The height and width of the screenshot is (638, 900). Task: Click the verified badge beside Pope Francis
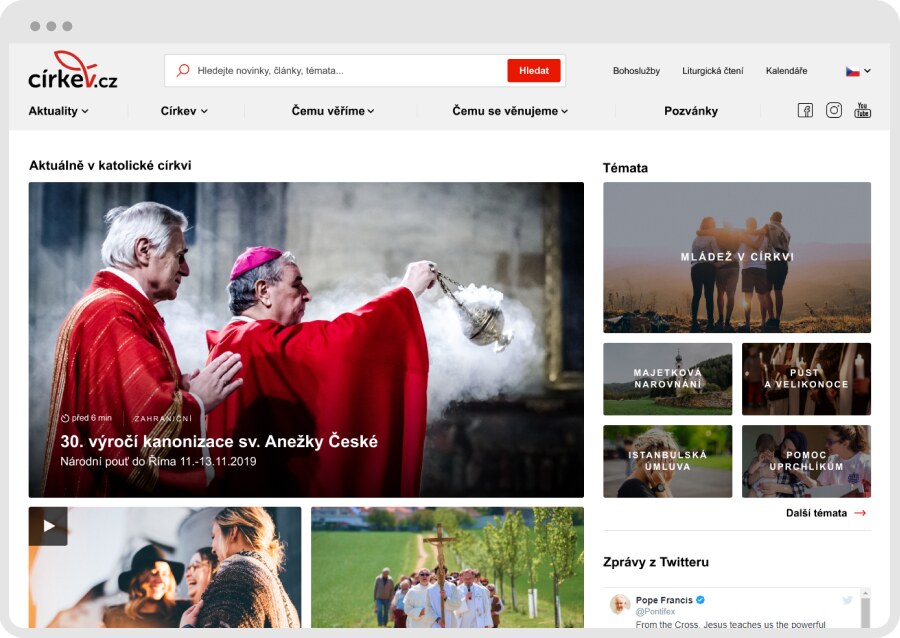[x=700, y=600]
